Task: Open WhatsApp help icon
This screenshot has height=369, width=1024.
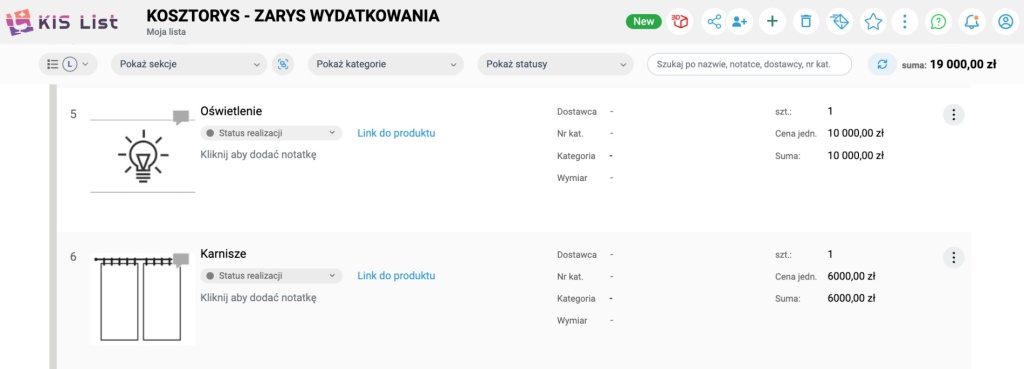Action: (938, 22)
